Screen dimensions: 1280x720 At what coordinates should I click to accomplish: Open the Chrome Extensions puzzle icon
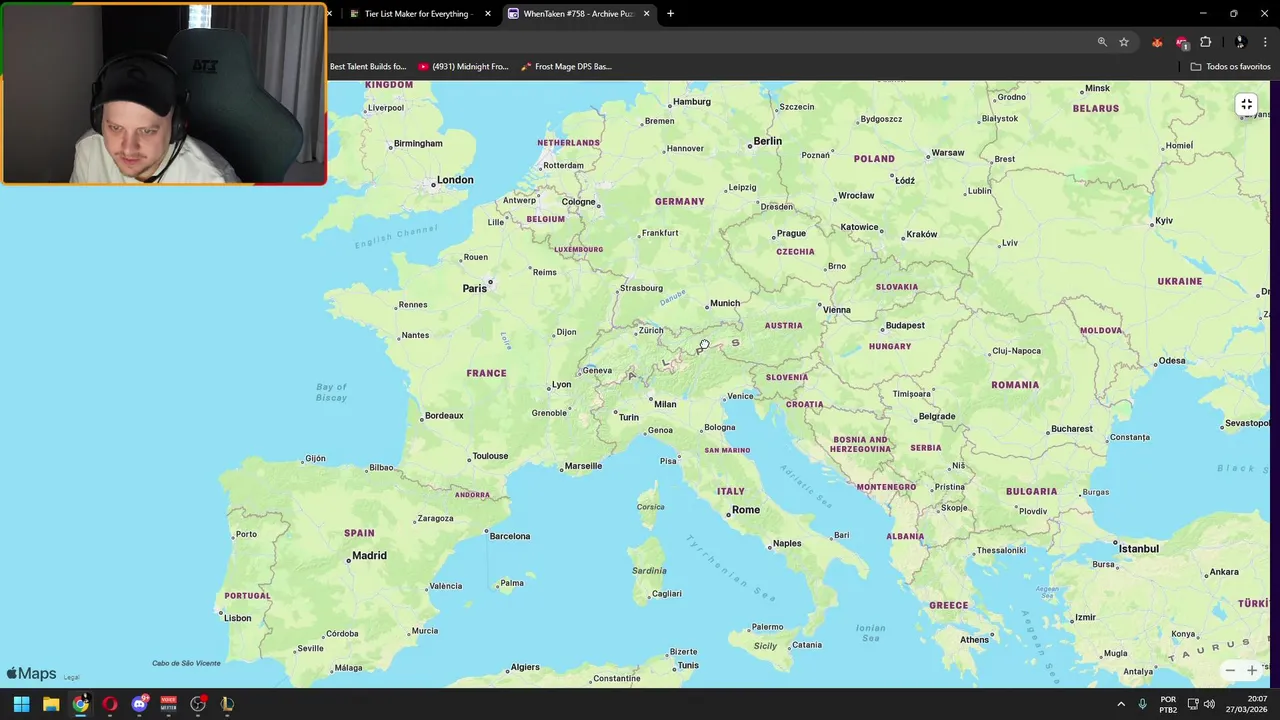(x=1205, y=42)
